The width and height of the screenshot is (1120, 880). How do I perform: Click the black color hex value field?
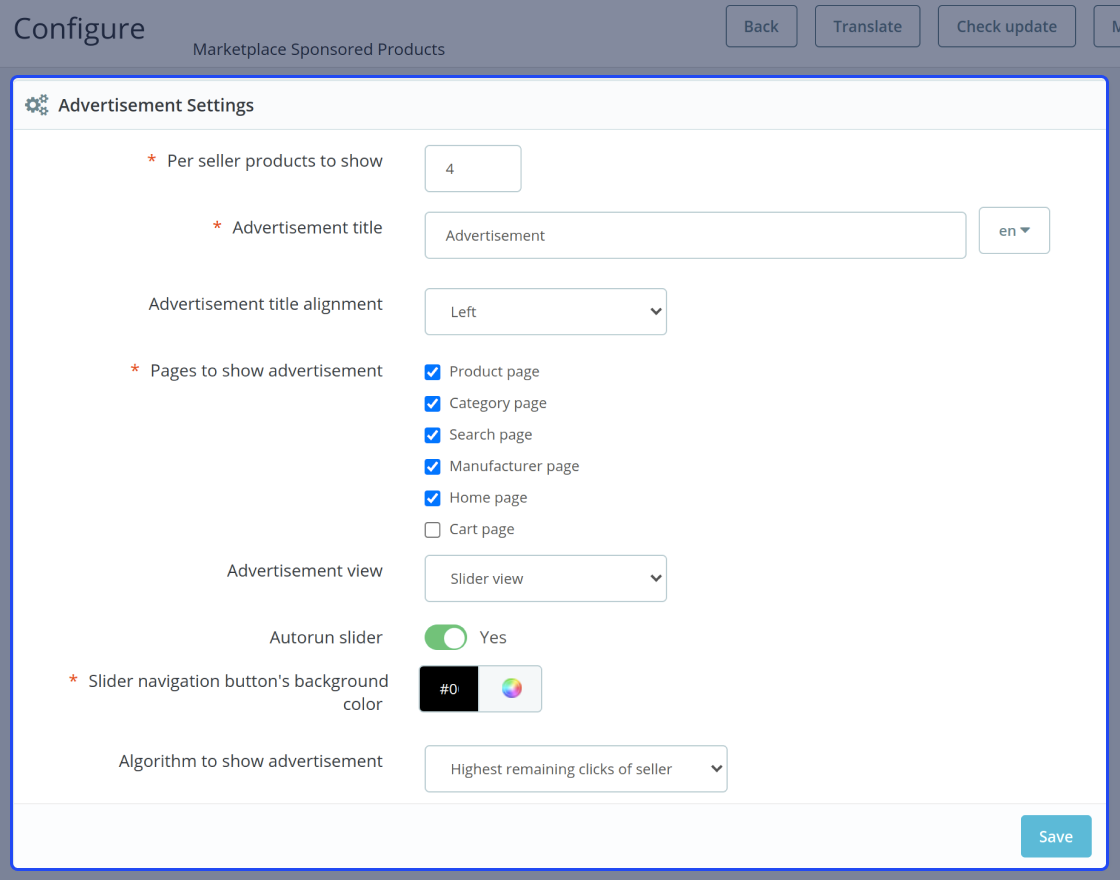point(449,689)
